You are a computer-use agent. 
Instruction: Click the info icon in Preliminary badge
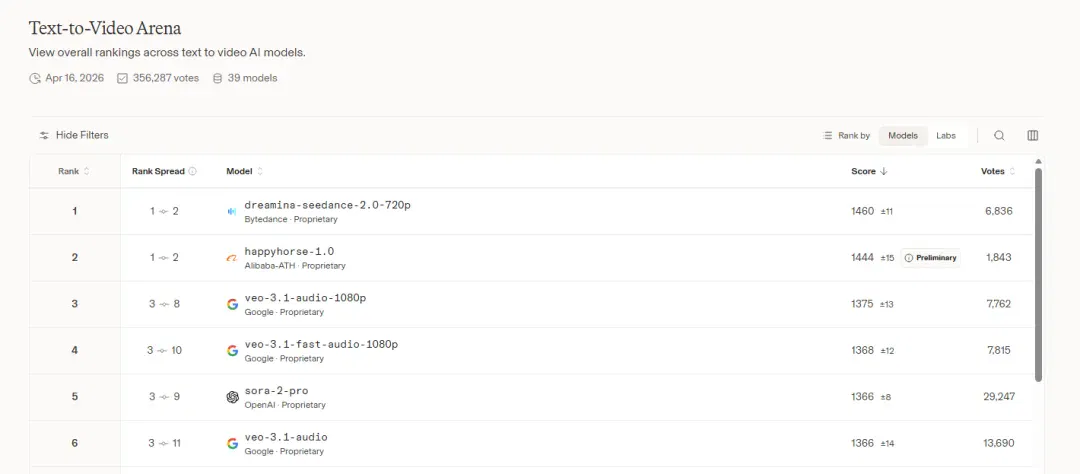[908, 258]
